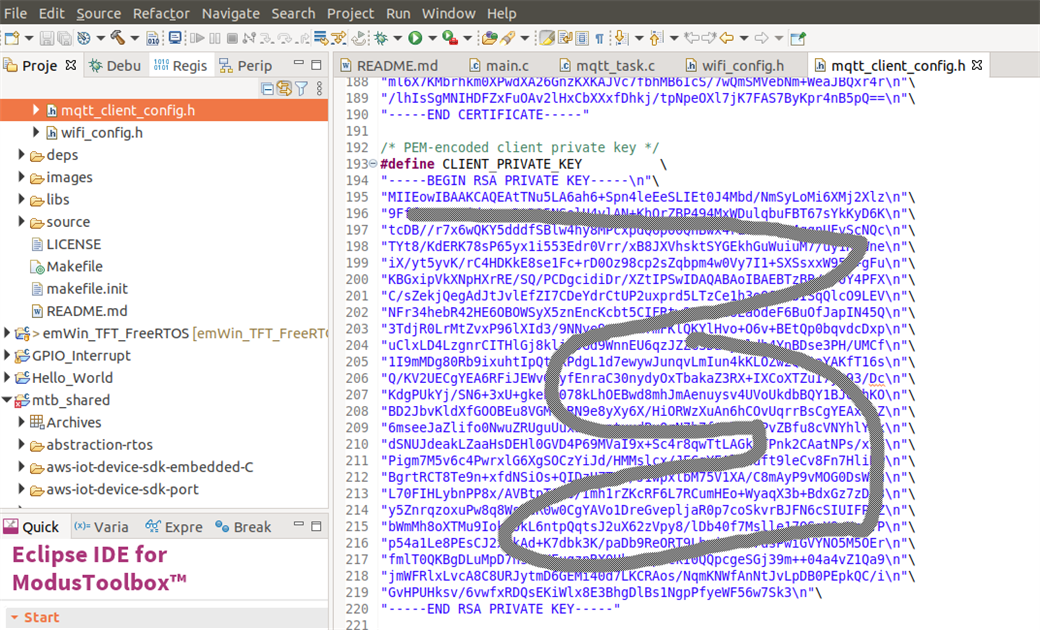Click the Build hammer icon
The image size is (1040, 630).
coord(117,38)
